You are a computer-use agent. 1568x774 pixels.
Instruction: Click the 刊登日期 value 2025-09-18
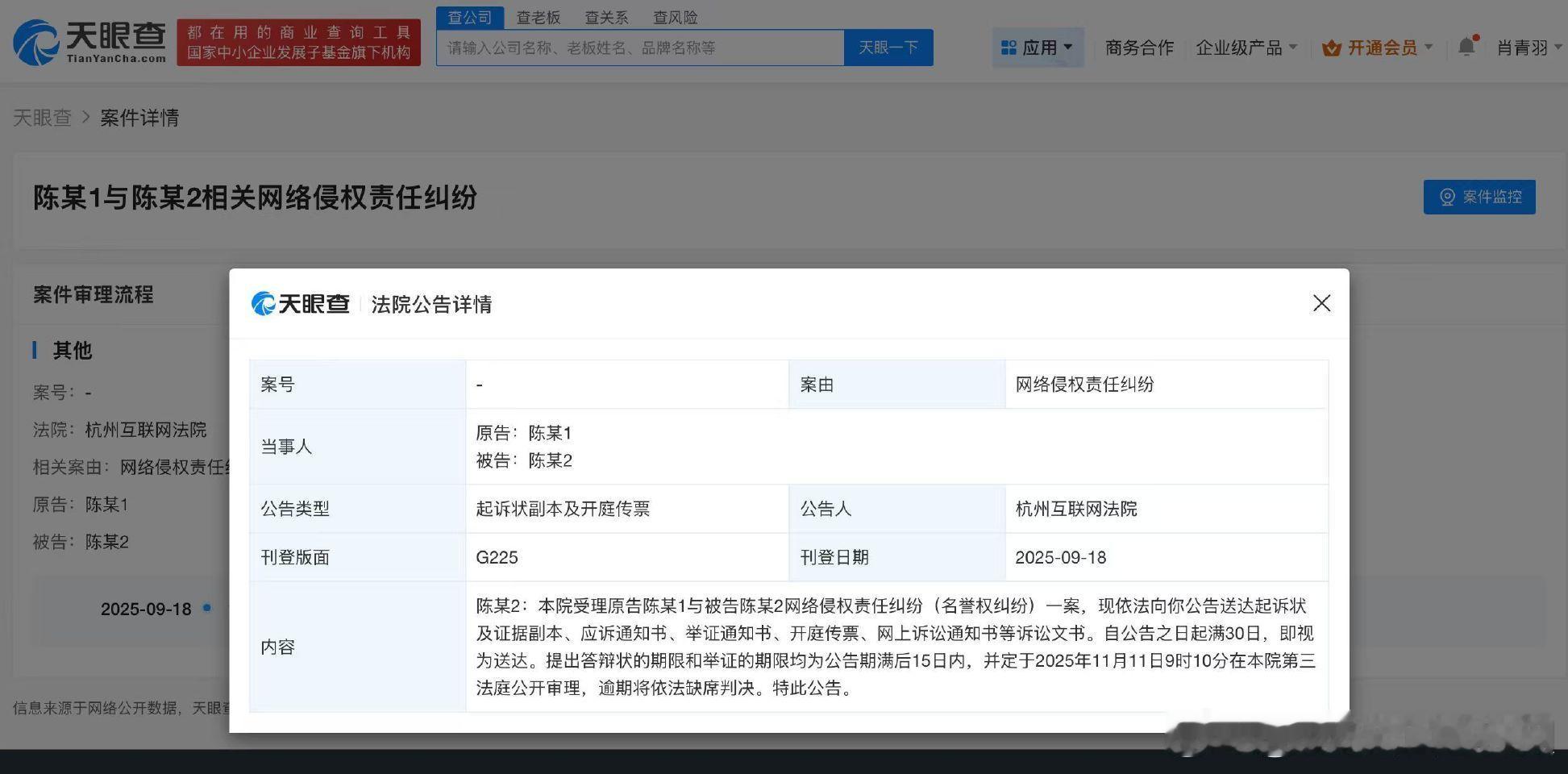point(1061,557)
